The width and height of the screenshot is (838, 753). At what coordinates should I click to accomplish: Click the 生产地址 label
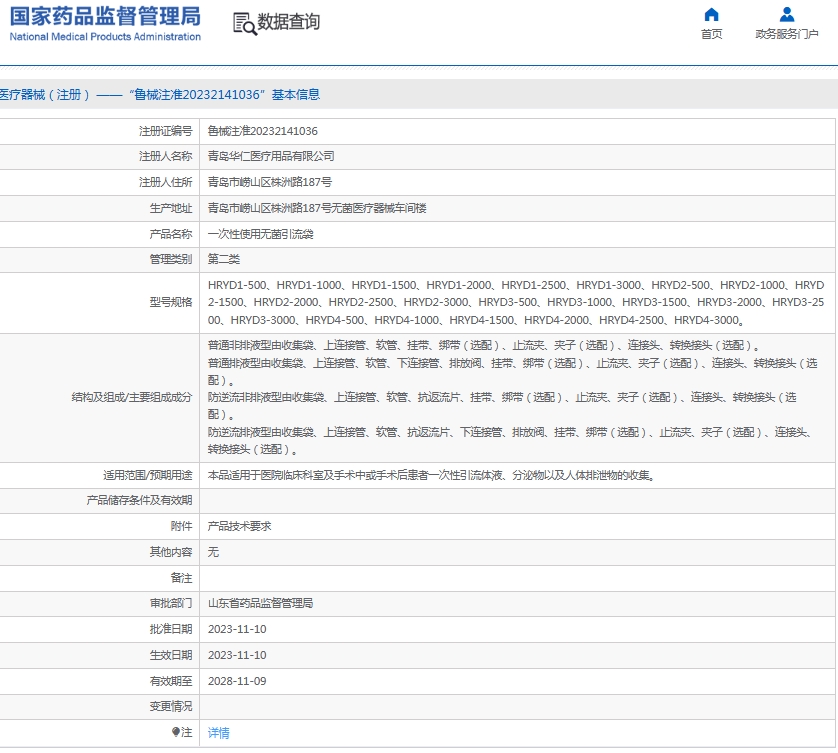170,208
